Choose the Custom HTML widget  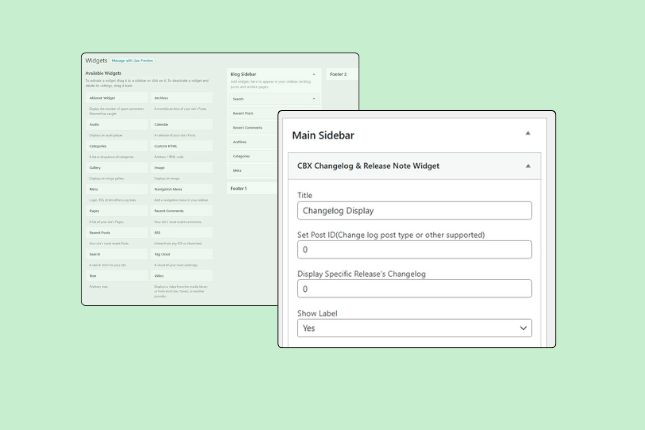point(182,146)
